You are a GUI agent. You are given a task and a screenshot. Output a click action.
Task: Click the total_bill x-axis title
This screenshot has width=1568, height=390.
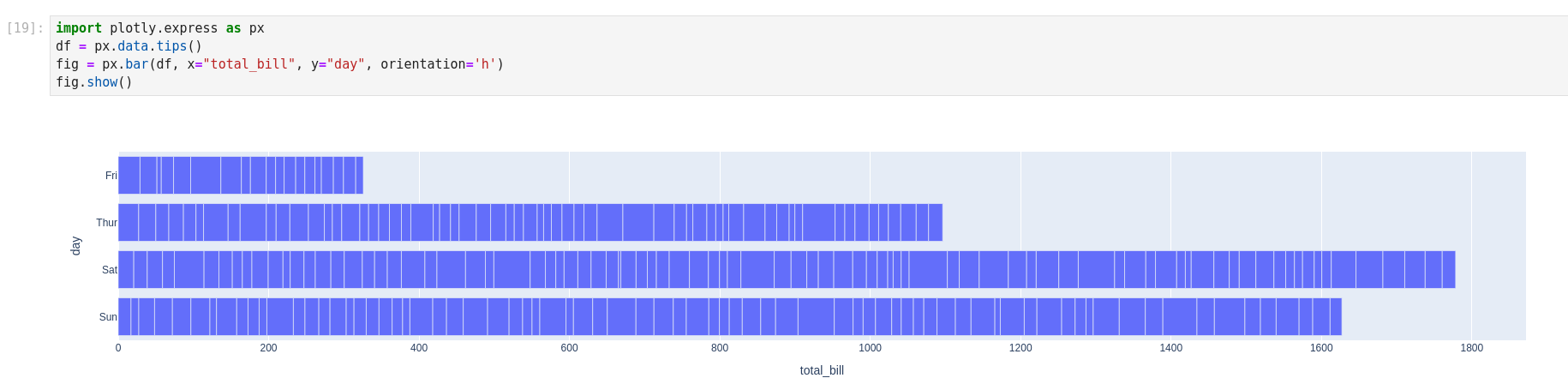[x=822, y=370]
